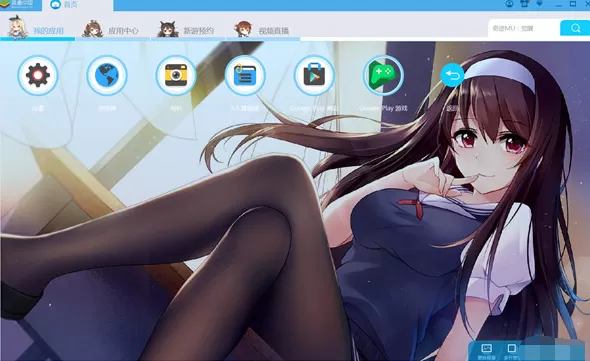The width and height of the screenshot is (590, 361).
Task: Open the gift box icon in title bar
Action: [x=524, y=4]
